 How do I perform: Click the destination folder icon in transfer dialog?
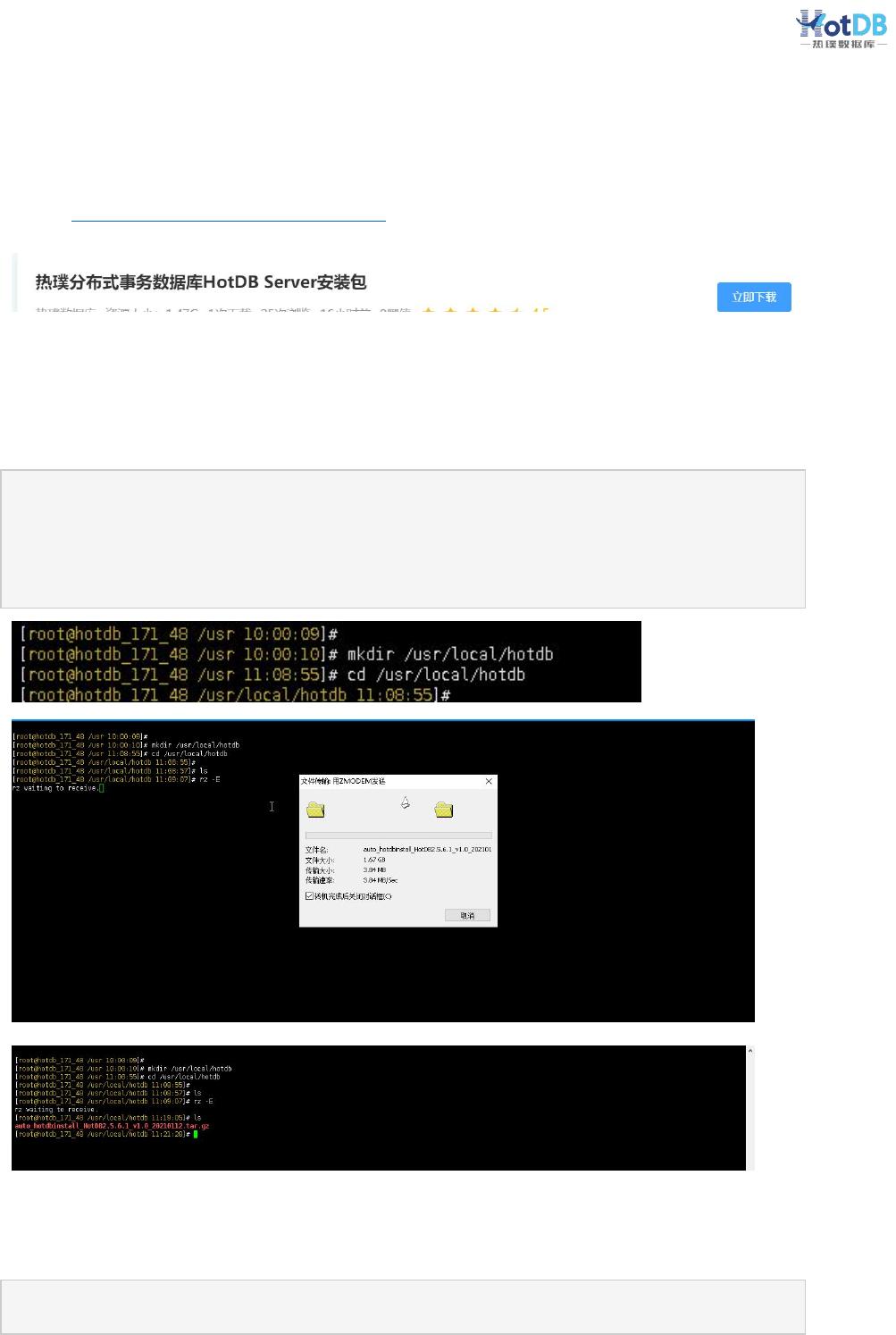pos(444,810)
